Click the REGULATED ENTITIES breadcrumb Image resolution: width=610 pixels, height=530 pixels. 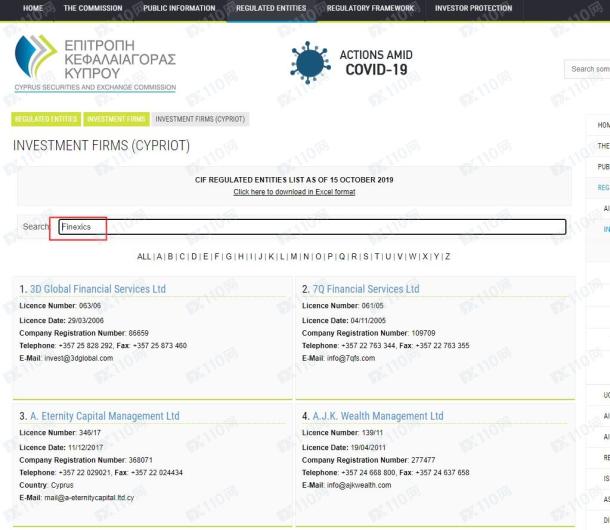[46, 119]
